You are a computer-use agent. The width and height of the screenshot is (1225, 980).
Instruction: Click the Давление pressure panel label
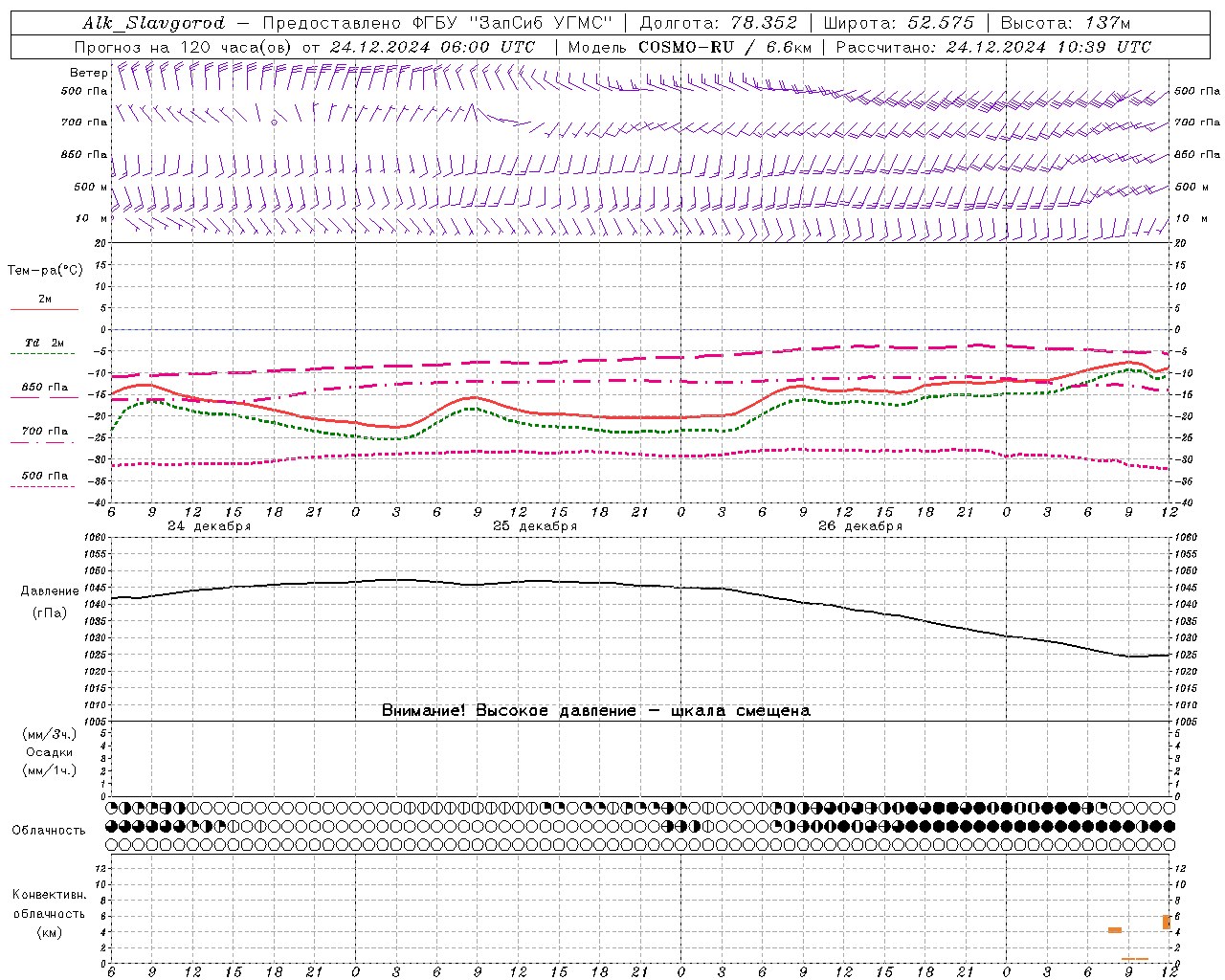[x=50, y=591]
